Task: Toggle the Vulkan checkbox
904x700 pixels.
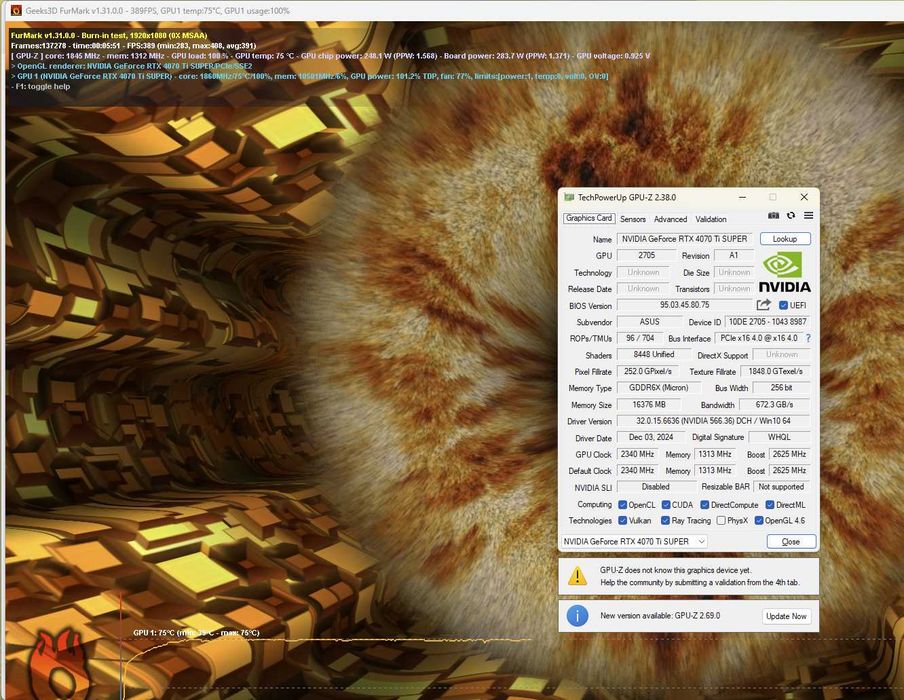Action: tap(622, 520)
